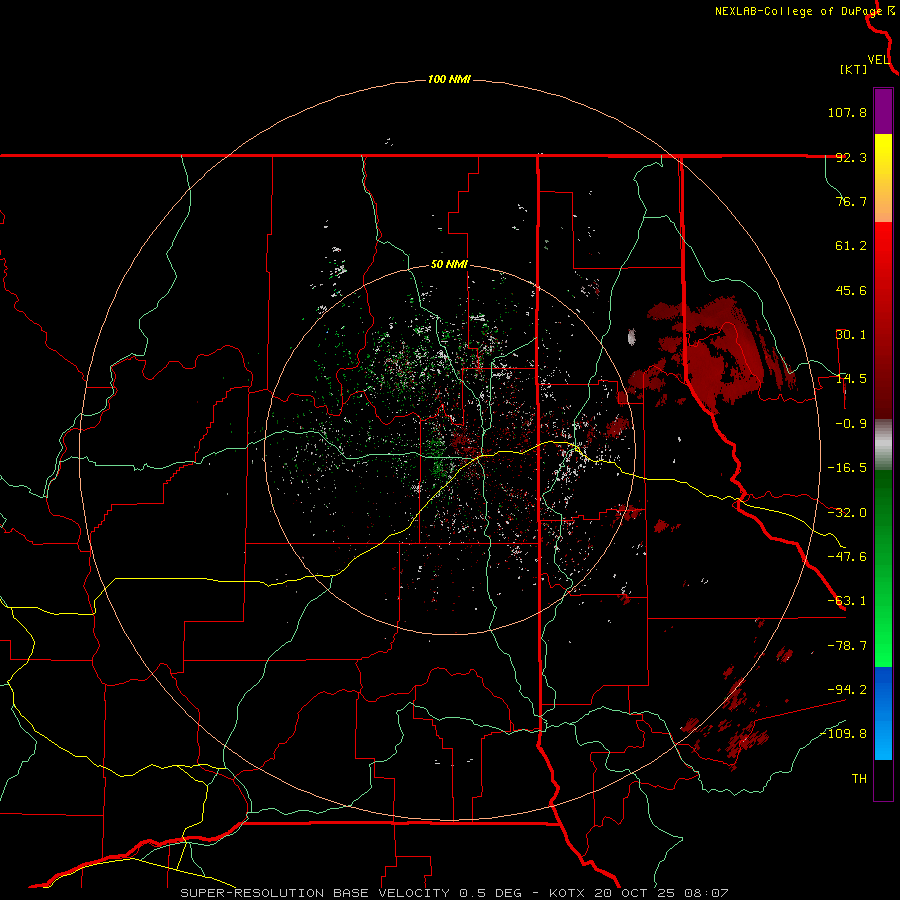Click the VEL legend title
Image resolution: width=900 pixels, height=900 pixels.
[878, 59]
